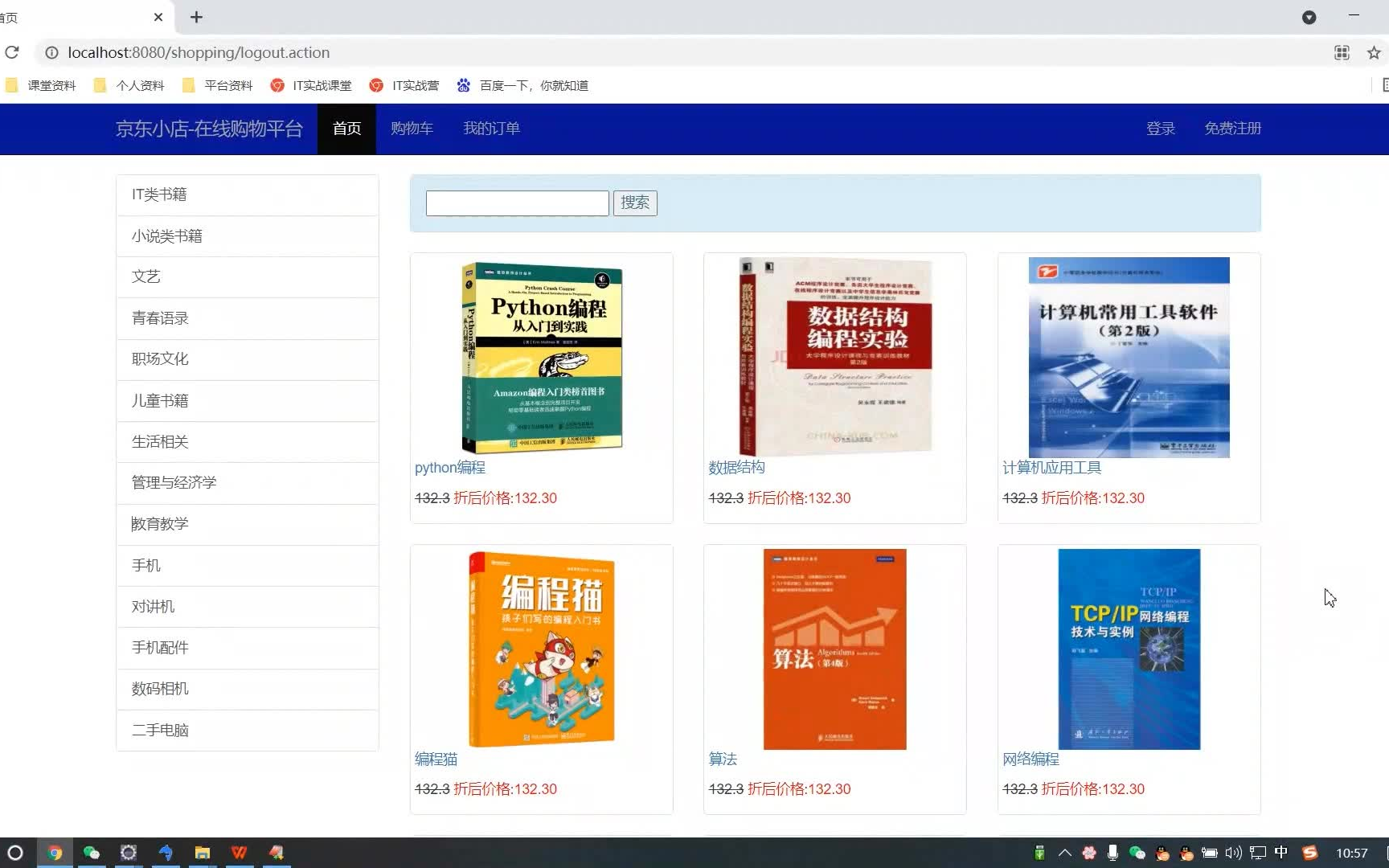Switch input language with the 中 indicator

[1280, 853]
